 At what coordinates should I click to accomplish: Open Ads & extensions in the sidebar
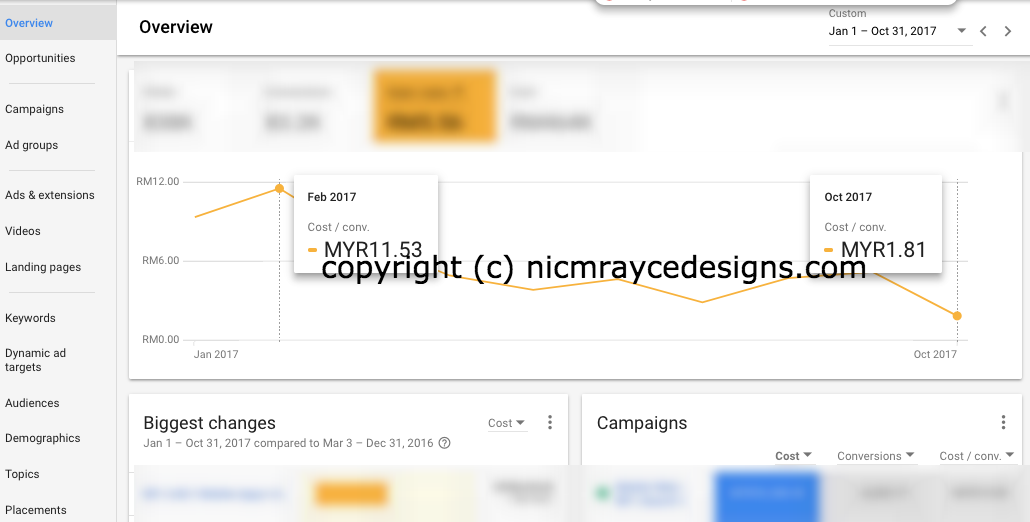[x=50, y=195]
